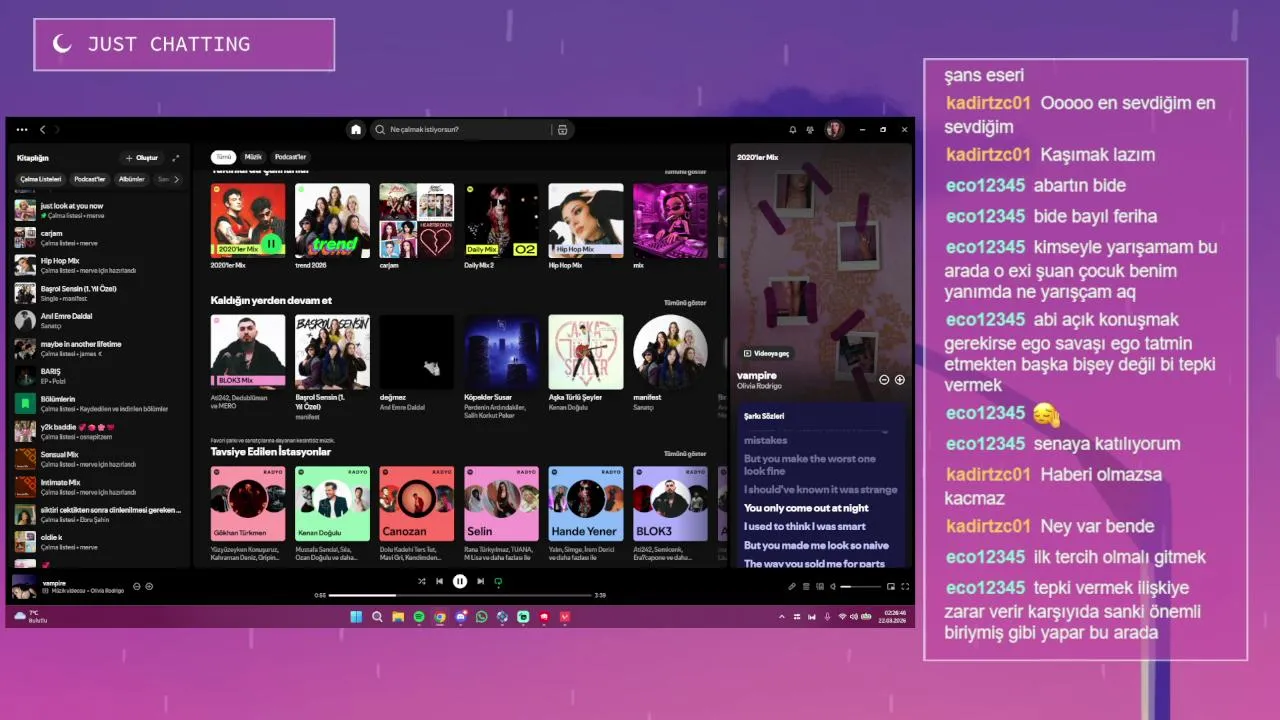The width and height of the screenshot is (1280, 720).
Task: Open 'just look at you now' playlist in library
Action: [x=98, y=210]
